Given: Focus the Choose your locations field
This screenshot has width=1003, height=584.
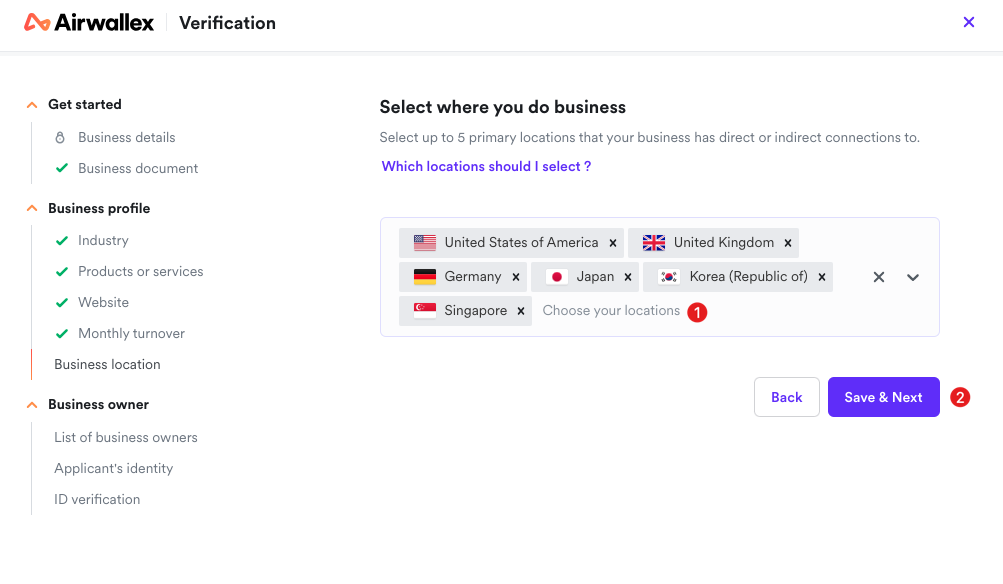Looking at the screenshot, I should (611, 311).
